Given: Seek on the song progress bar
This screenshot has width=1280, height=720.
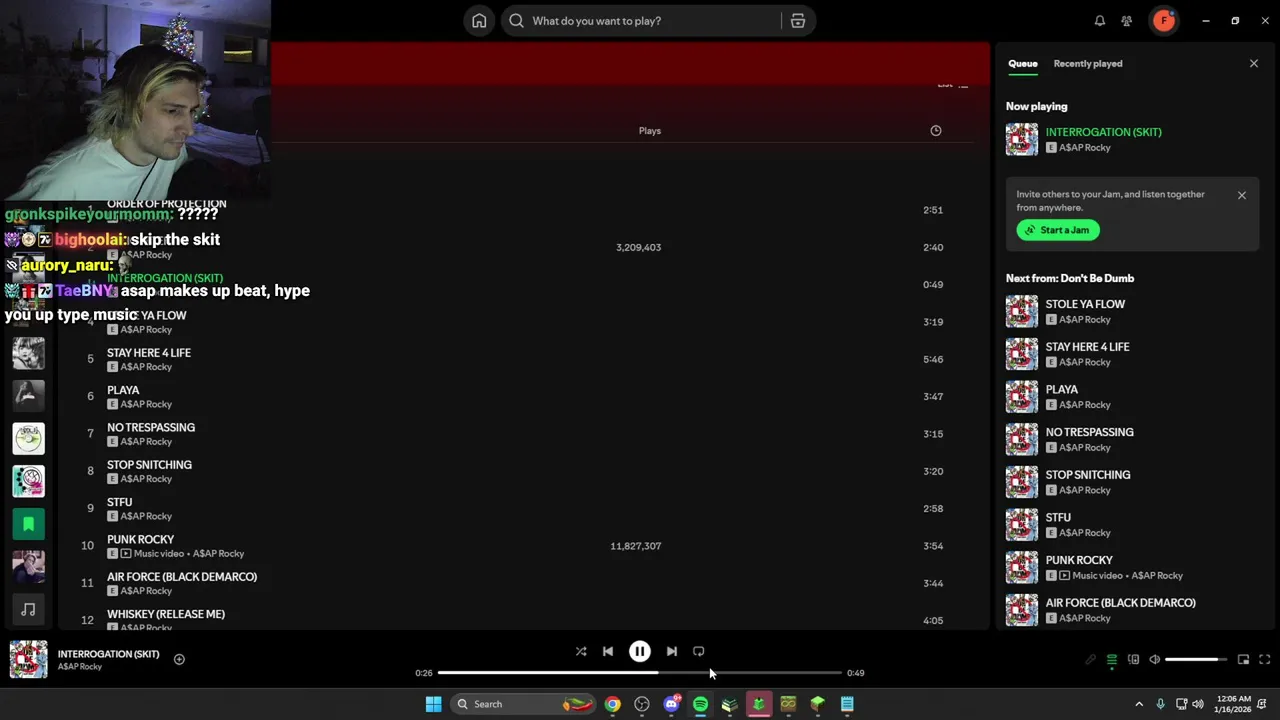Looking at the screenshot, I should click(640, 673).
